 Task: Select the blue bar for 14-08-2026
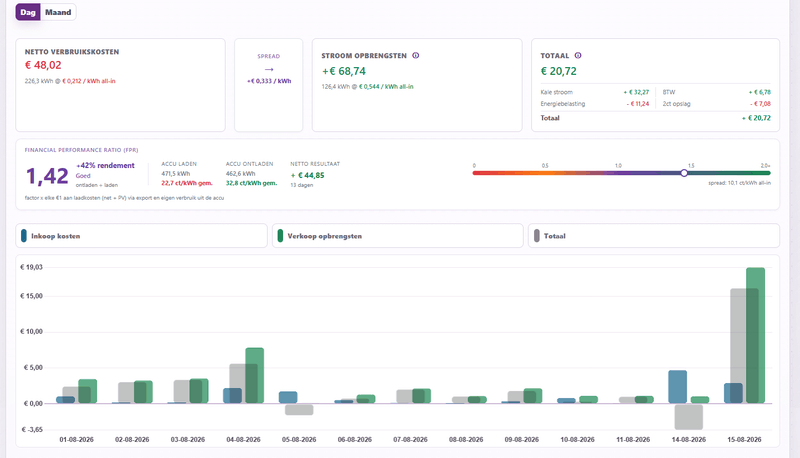tap(678, 387)
